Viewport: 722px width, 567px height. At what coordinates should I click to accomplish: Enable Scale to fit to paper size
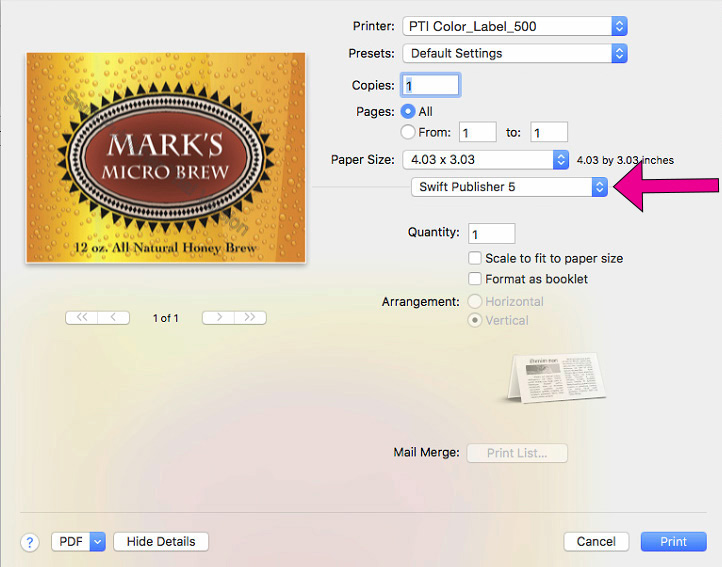click(475, 258)
